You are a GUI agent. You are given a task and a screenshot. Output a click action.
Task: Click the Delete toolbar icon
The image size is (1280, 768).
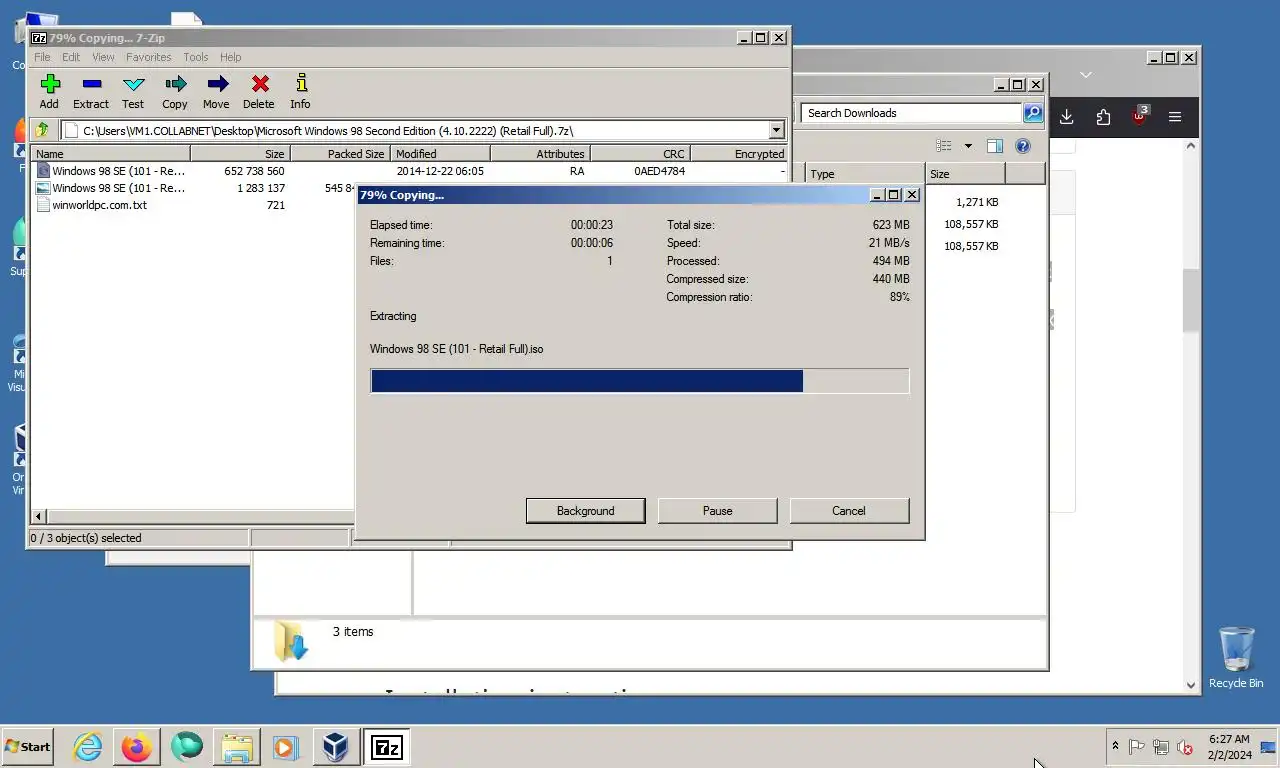tap(259, 91)
